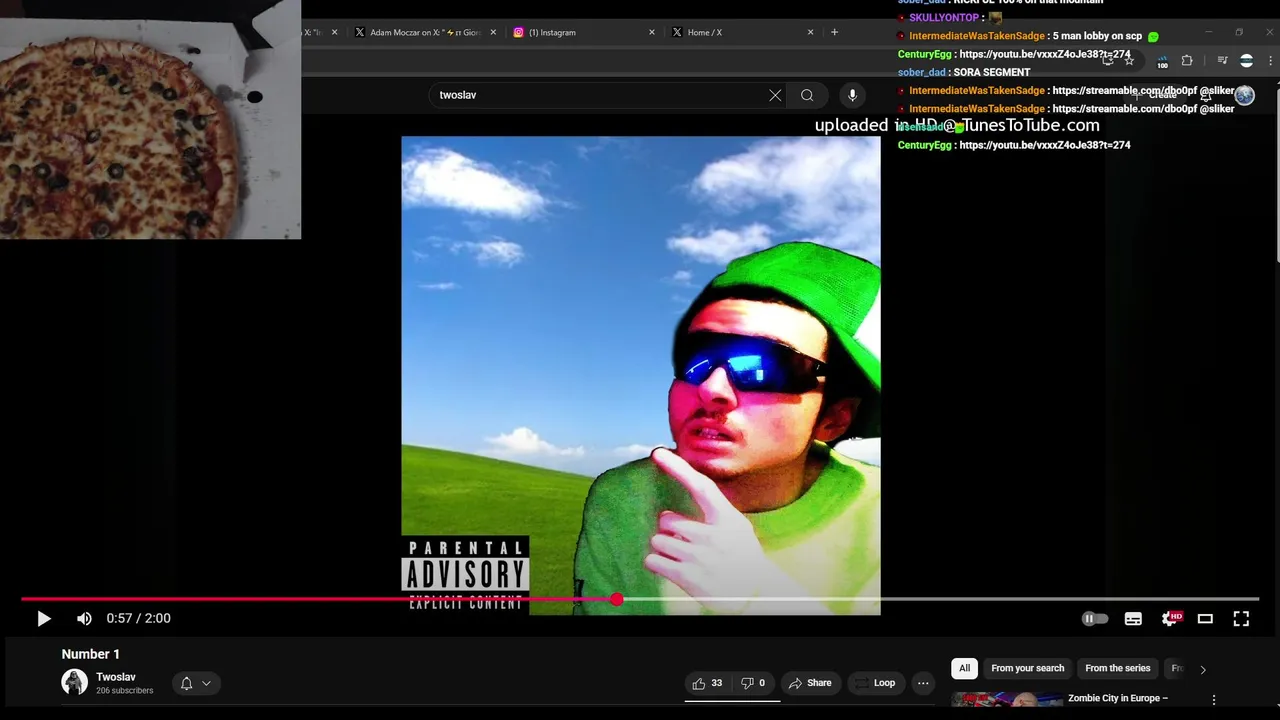This screenshot has height=720, width=1280.
Task: Close the Instagram tab
Action: click(652, 32)
